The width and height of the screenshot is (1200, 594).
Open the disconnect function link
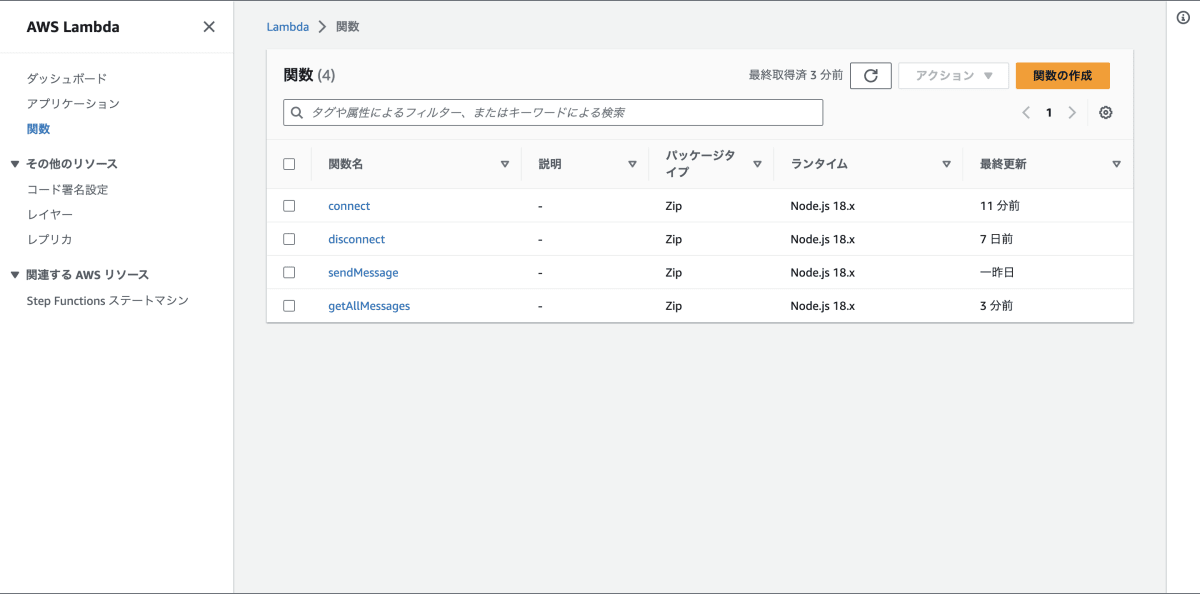click(356, 239)
